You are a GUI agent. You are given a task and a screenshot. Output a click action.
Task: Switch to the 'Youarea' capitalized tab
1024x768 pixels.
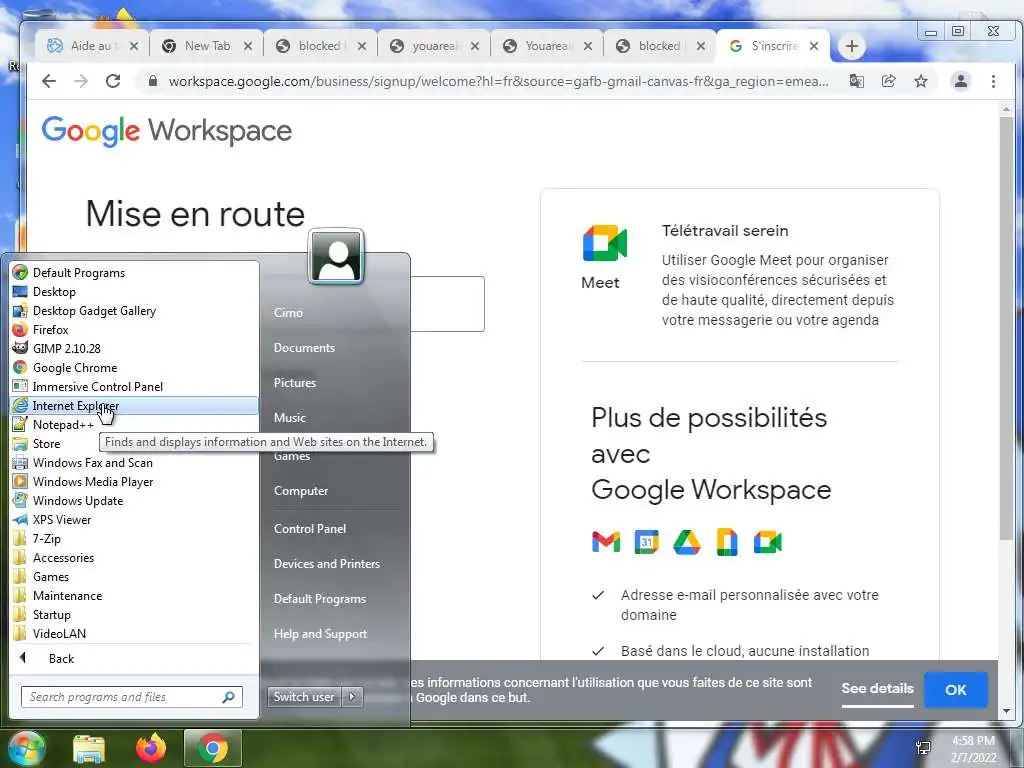tap(546, 46)
